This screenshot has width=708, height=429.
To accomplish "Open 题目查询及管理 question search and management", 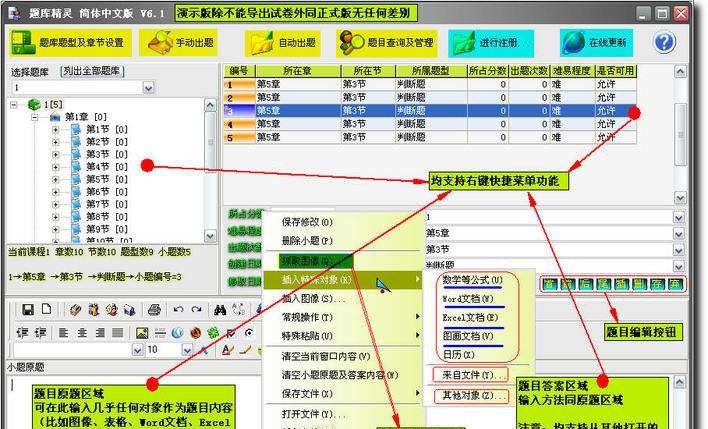I will (x=387, y=42).
